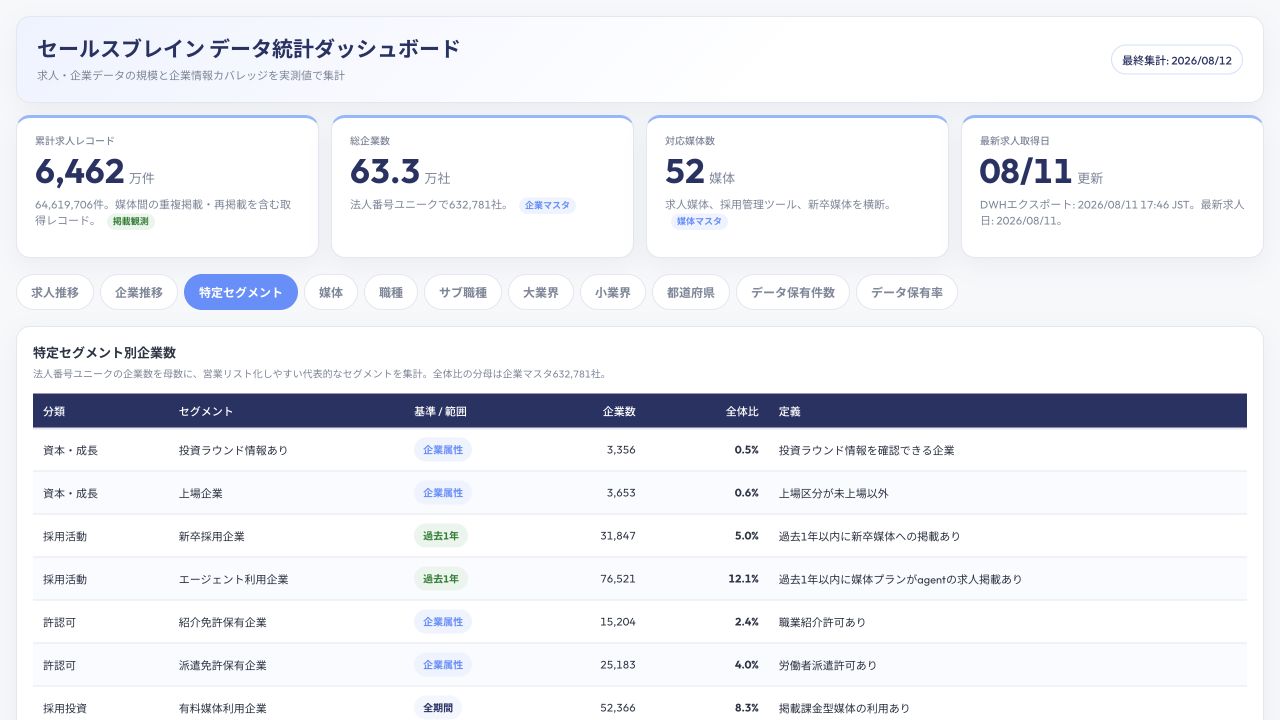Click the 0.5% ratio value
The width and height of the screenshot is (1280, 720).
747,450
